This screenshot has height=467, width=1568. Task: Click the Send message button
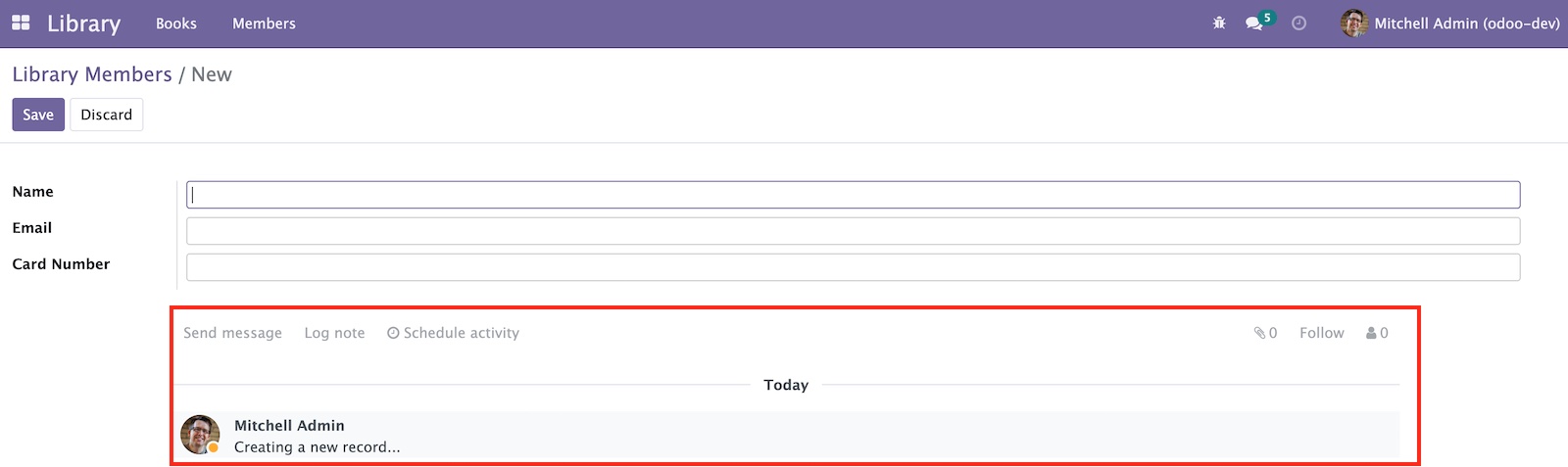pyautogui.click(x=232, y=333)
